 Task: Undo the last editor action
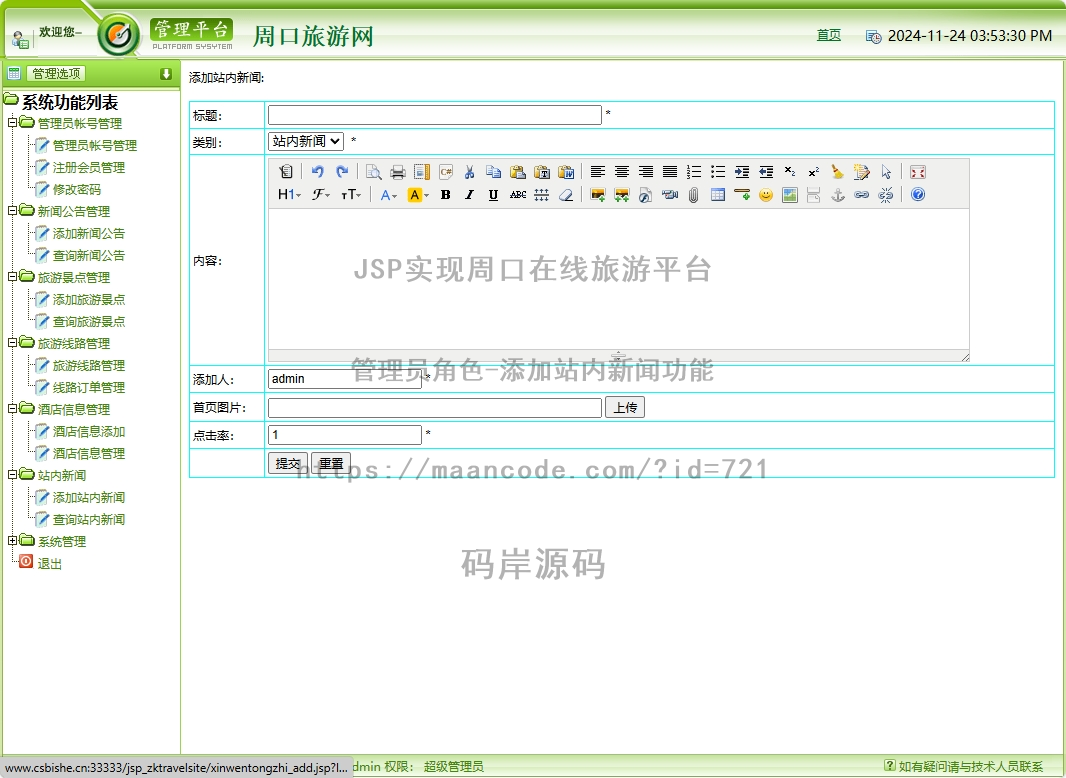(317, 172)
